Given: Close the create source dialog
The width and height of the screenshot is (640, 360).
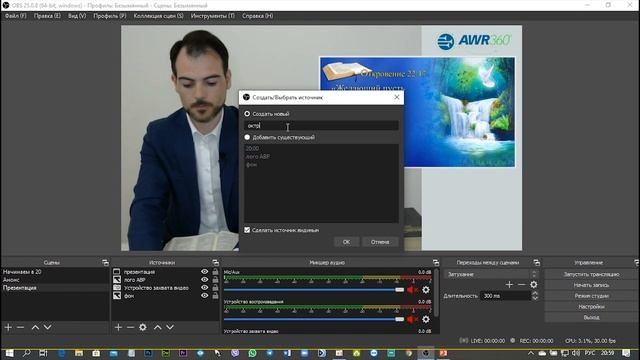Looking at the screenshot, I should tap(397, 97).
